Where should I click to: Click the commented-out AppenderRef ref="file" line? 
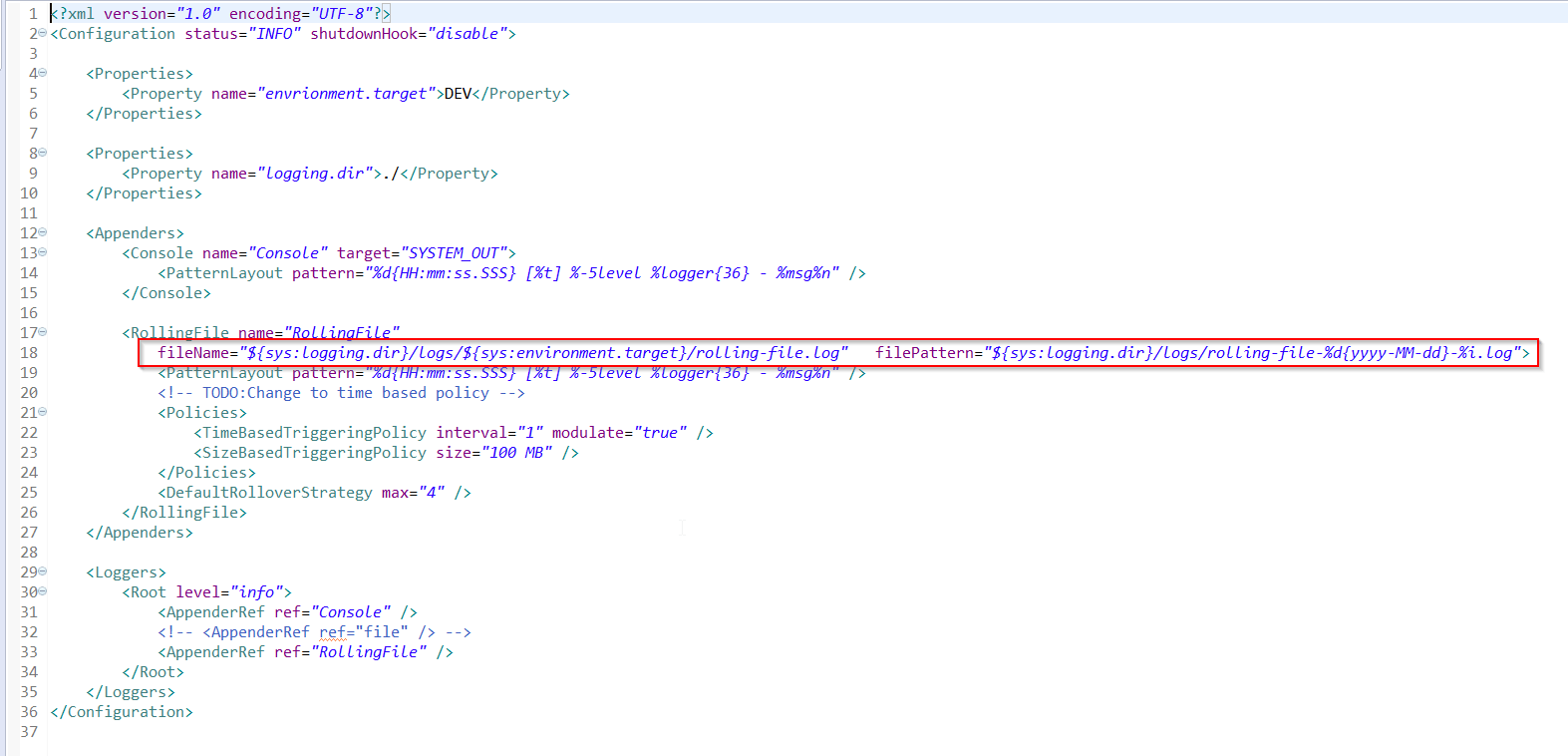click(x=314, y=632)
